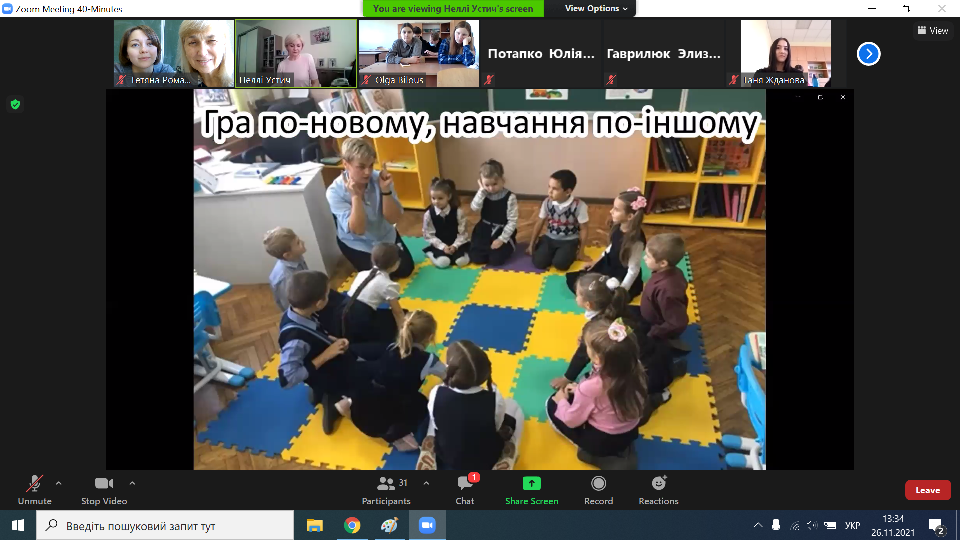Change layout with View button
The height and width of the screenshot is (540, 960).
coord(933,30)
